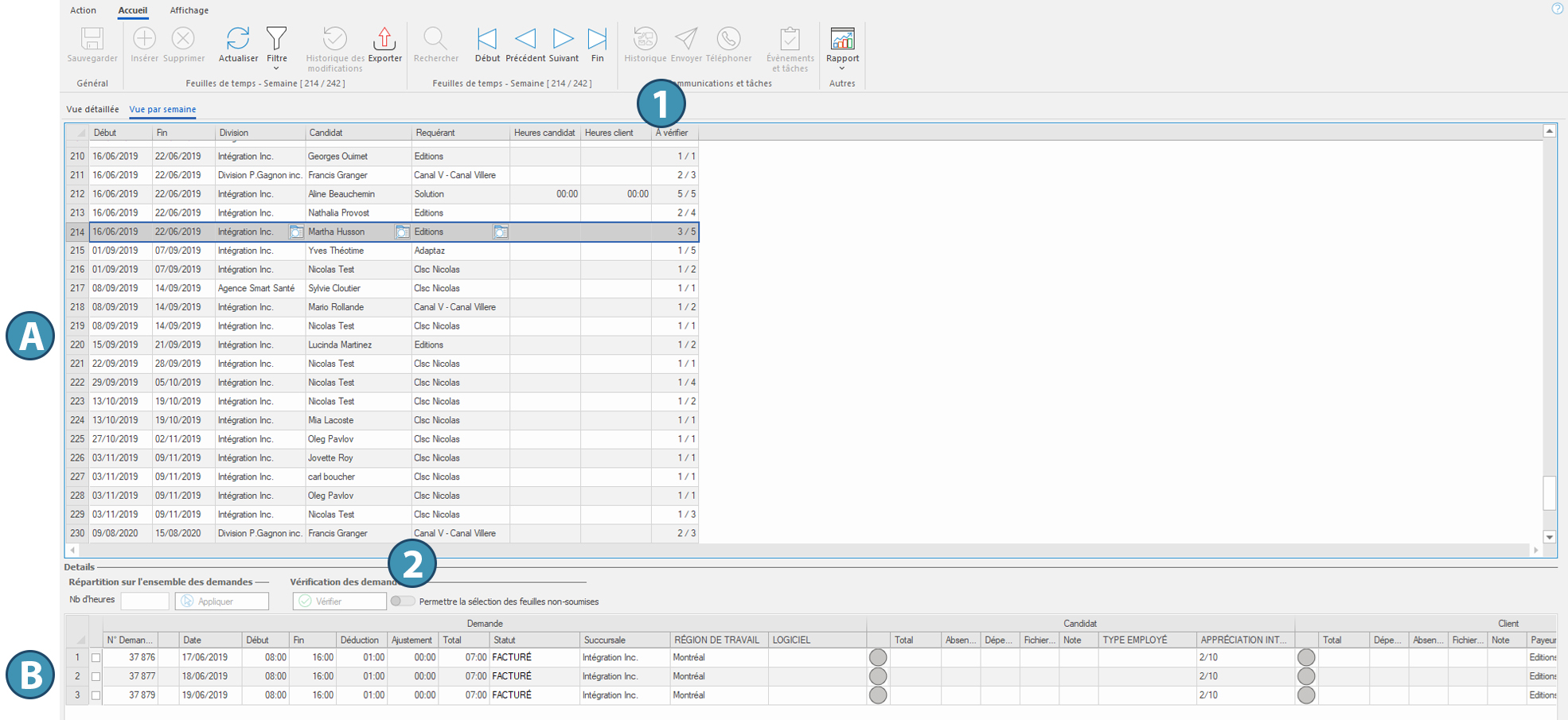The height and width of the screenshot is (720, 1568).
Task: Expand the Filtre dropdown arrow
Action: click(x=276, y=69)
